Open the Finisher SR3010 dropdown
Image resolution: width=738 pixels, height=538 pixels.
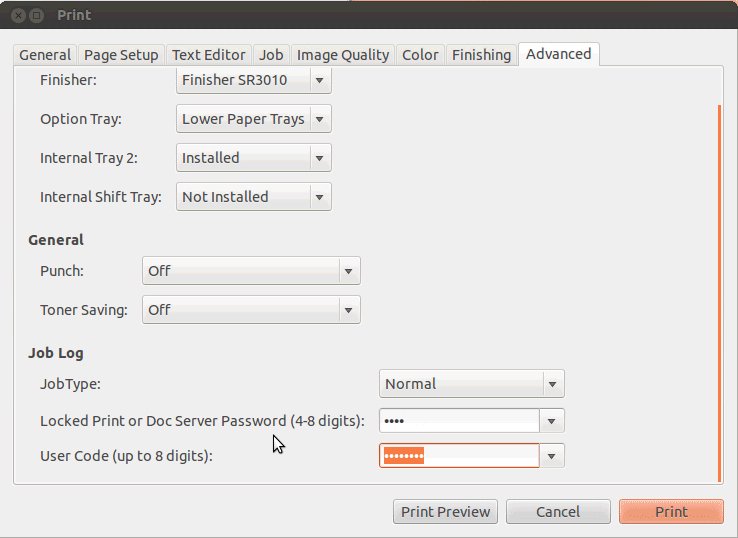click(x=254, y=80)
